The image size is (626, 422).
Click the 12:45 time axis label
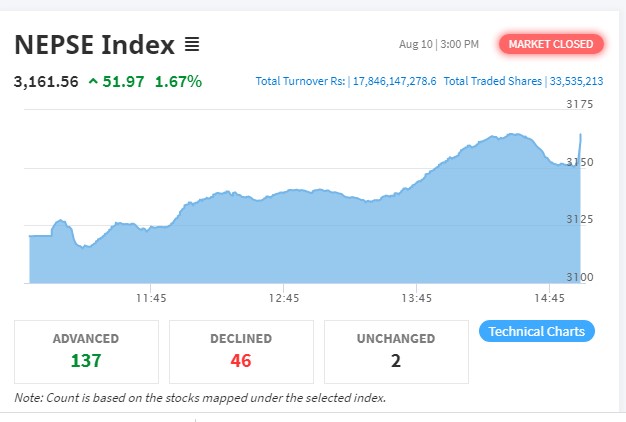pyautogui.click(x=284, y=298)
